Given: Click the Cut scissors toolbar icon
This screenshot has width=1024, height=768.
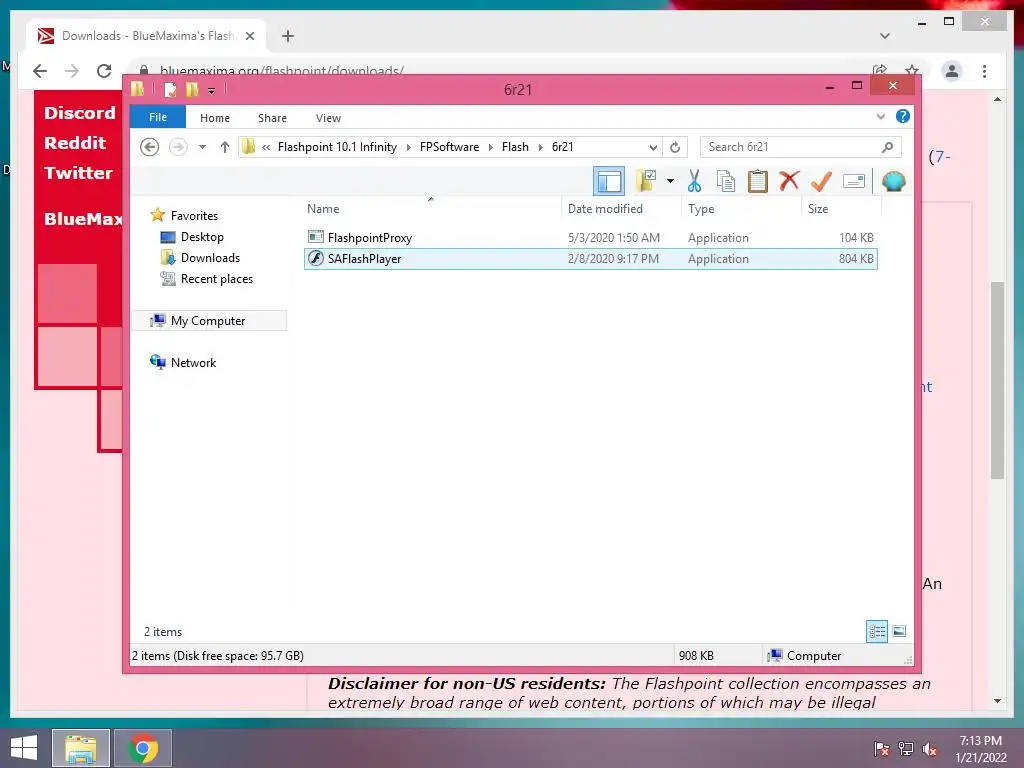Looking at the screenshot, I should coord(694,181).
